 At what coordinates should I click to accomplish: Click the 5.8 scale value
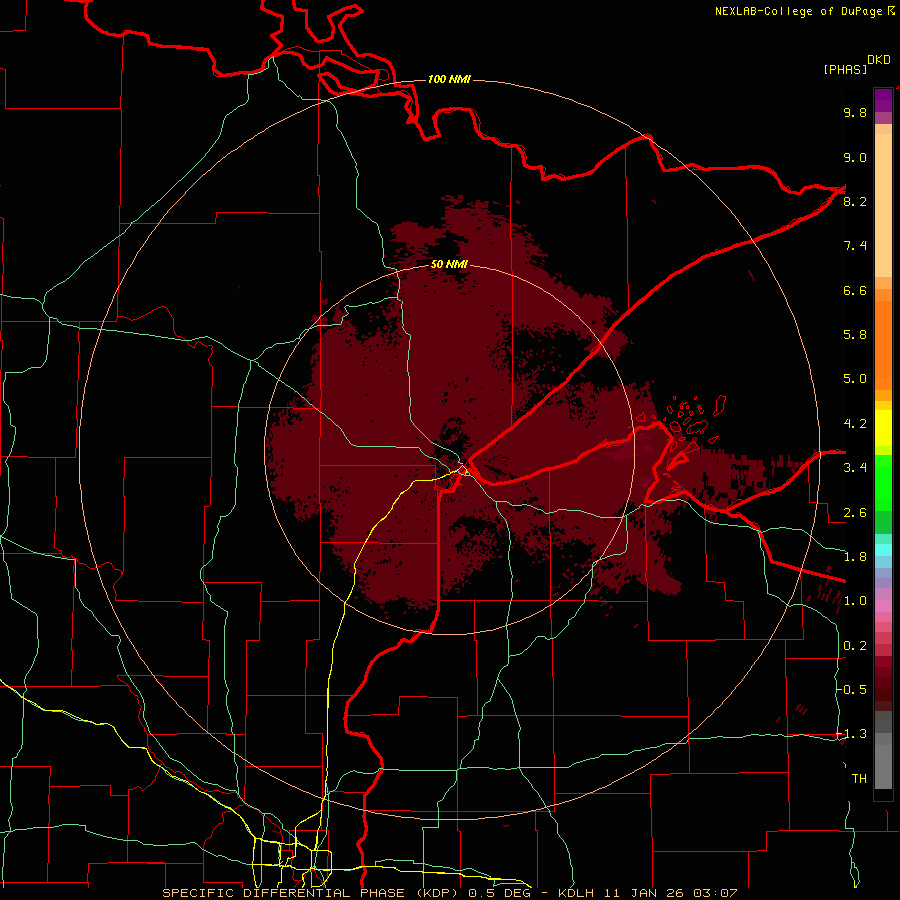pos(855,335)
